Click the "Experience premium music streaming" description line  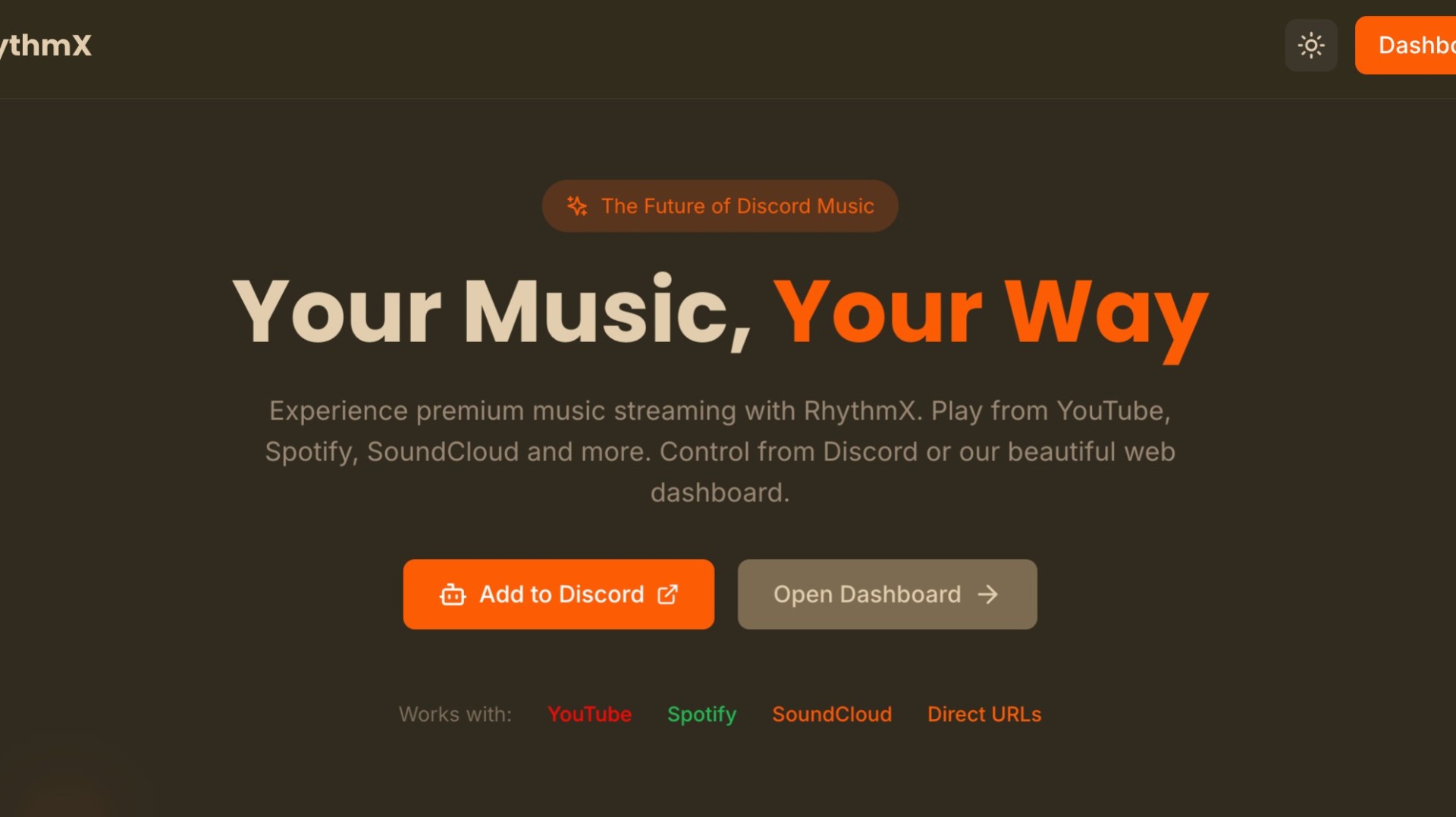[x=720, y=411]
